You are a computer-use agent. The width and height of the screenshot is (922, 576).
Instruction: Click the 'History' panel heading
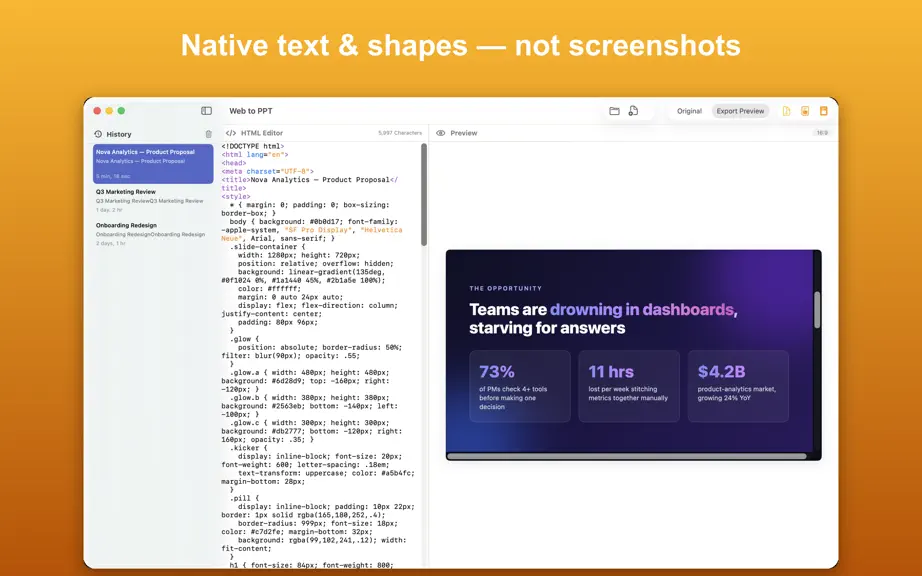tap(119, 134)
